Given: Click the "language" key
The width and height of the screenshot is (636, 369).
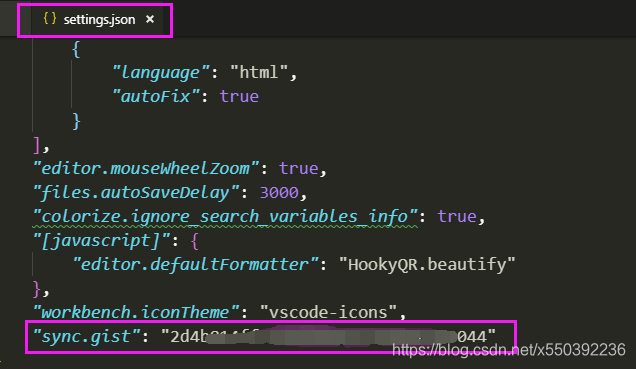Looking at the screenshot, I should tap(161, 72).
